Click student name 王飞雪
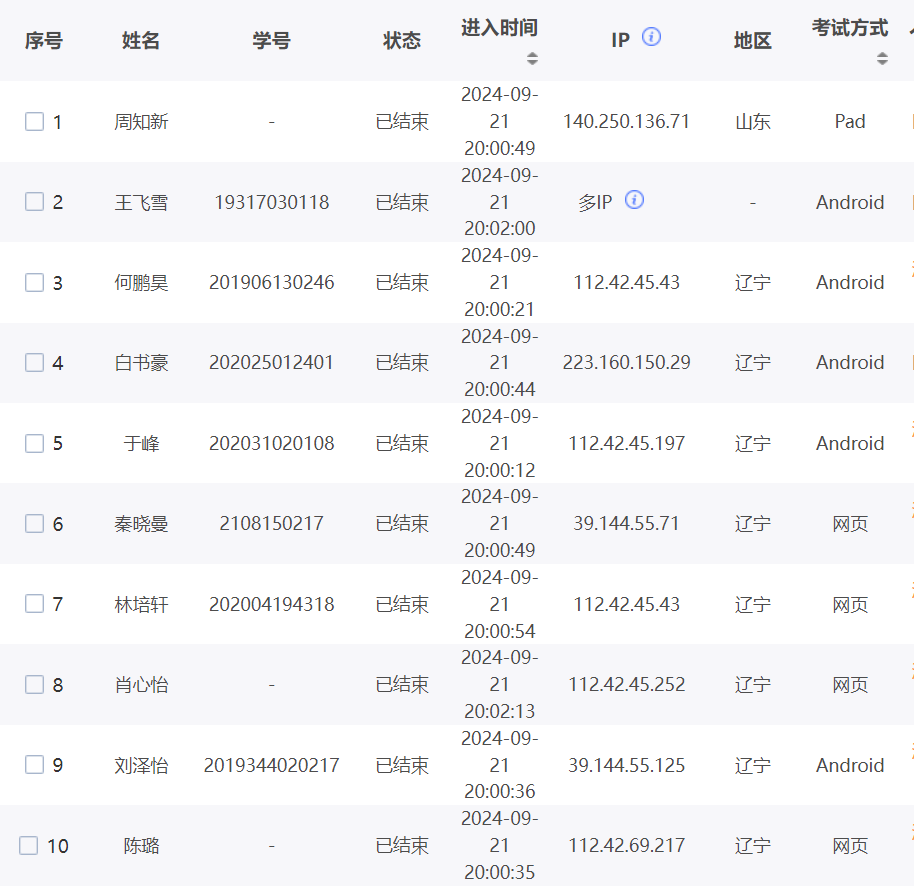Image resolution: width=914 pixels, height=887 pixels. click(x=141, y=203)
